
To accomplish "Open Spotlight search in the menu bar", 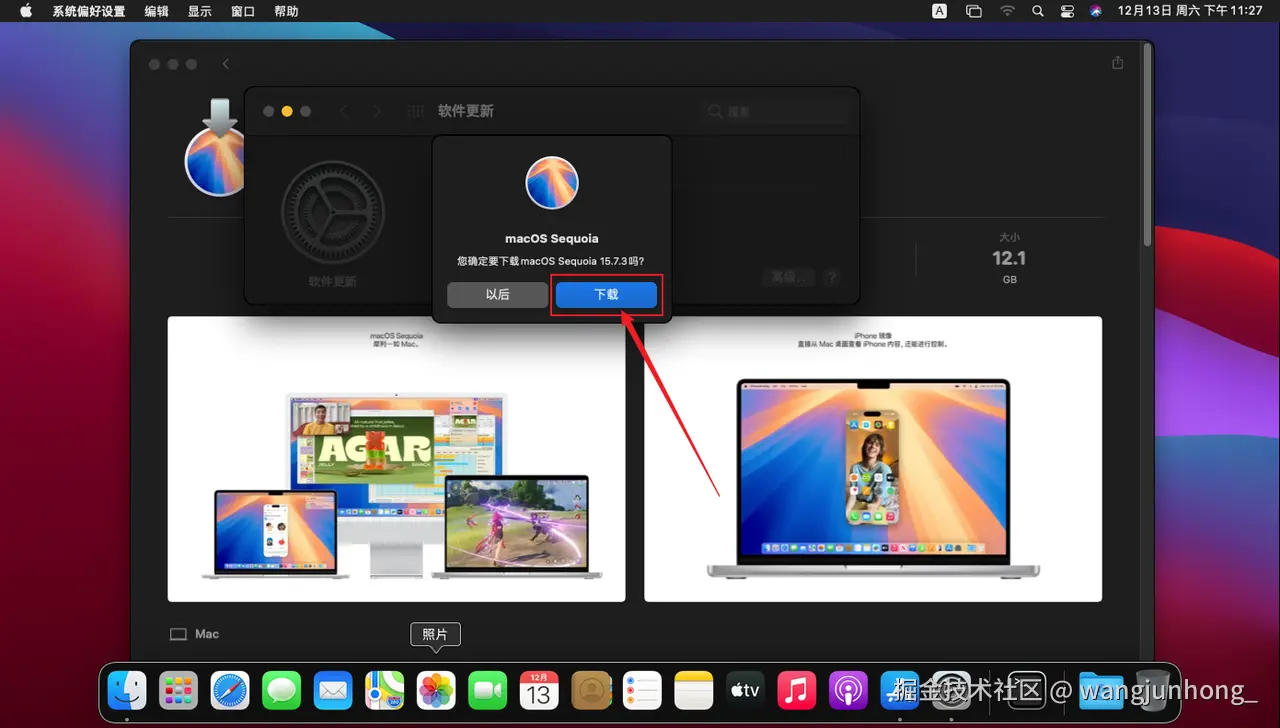I will coord(1038,11).
